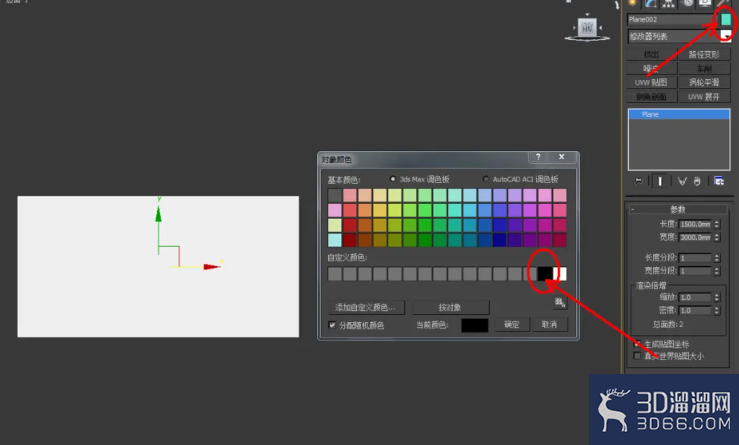Select the pale yellow swatch starting third palette row
739x445 pixels.
click(335, 225)
